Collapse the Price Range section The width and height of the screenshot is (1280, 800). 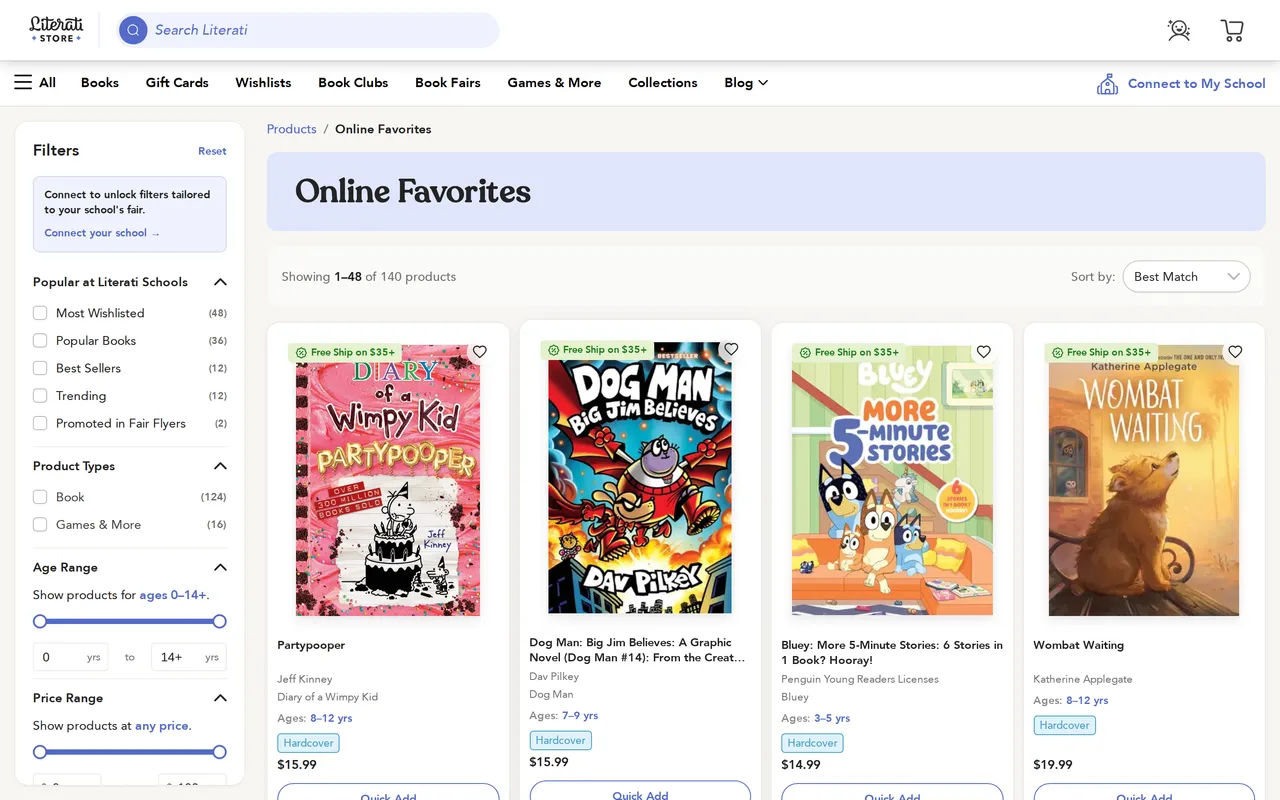(220, 698)
